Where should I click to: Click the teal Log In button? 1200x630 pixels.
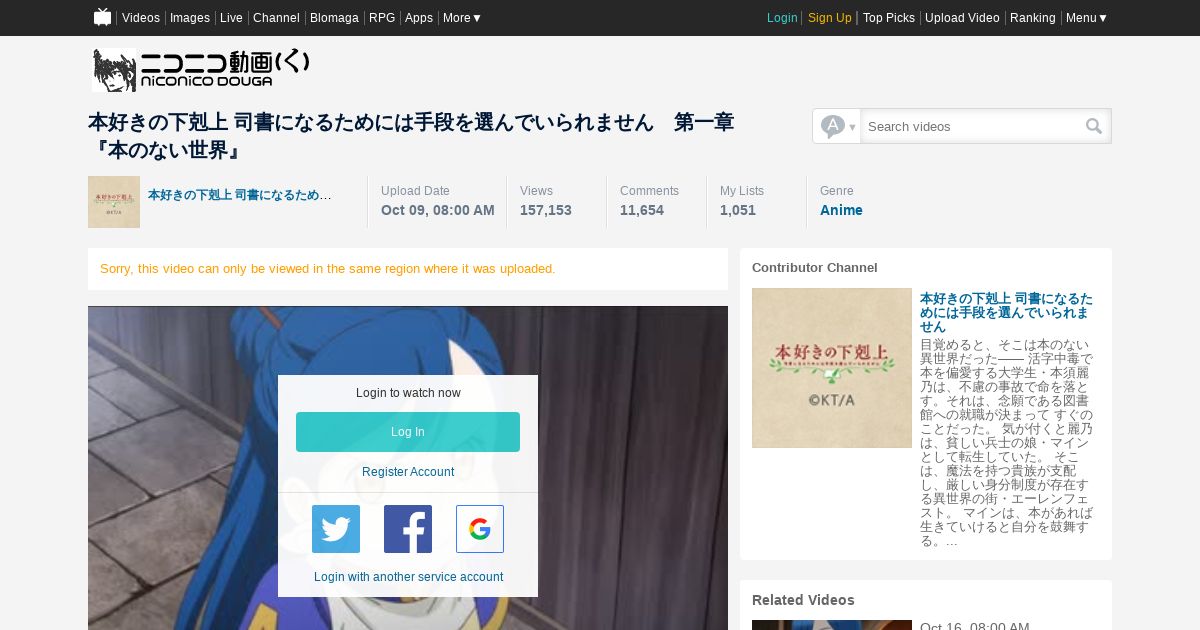pos(408,432)
